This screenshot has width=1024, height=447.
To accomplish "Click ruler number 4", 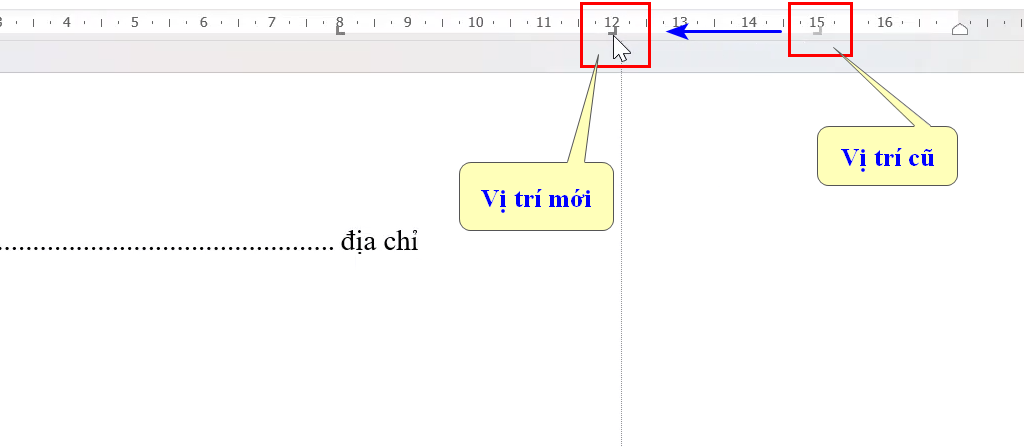I will pos(67,22).
